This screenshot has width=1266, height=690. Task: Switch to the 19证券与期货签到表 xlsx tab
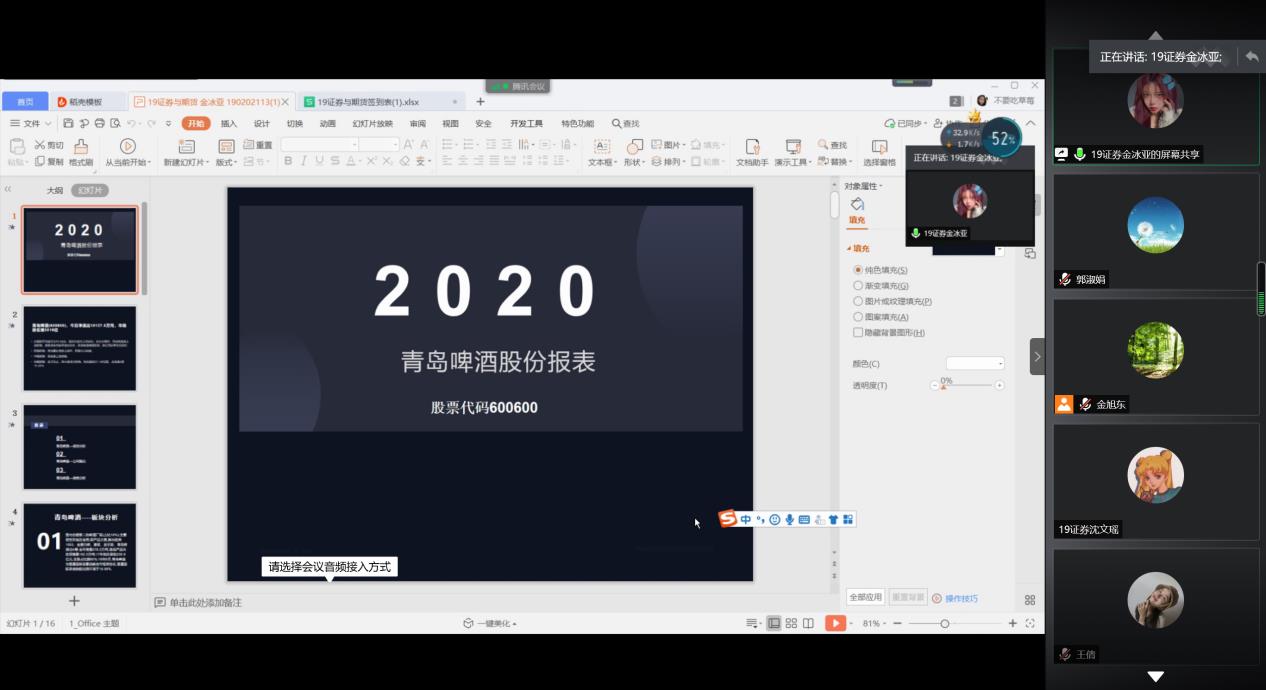(x=368, y=102)
